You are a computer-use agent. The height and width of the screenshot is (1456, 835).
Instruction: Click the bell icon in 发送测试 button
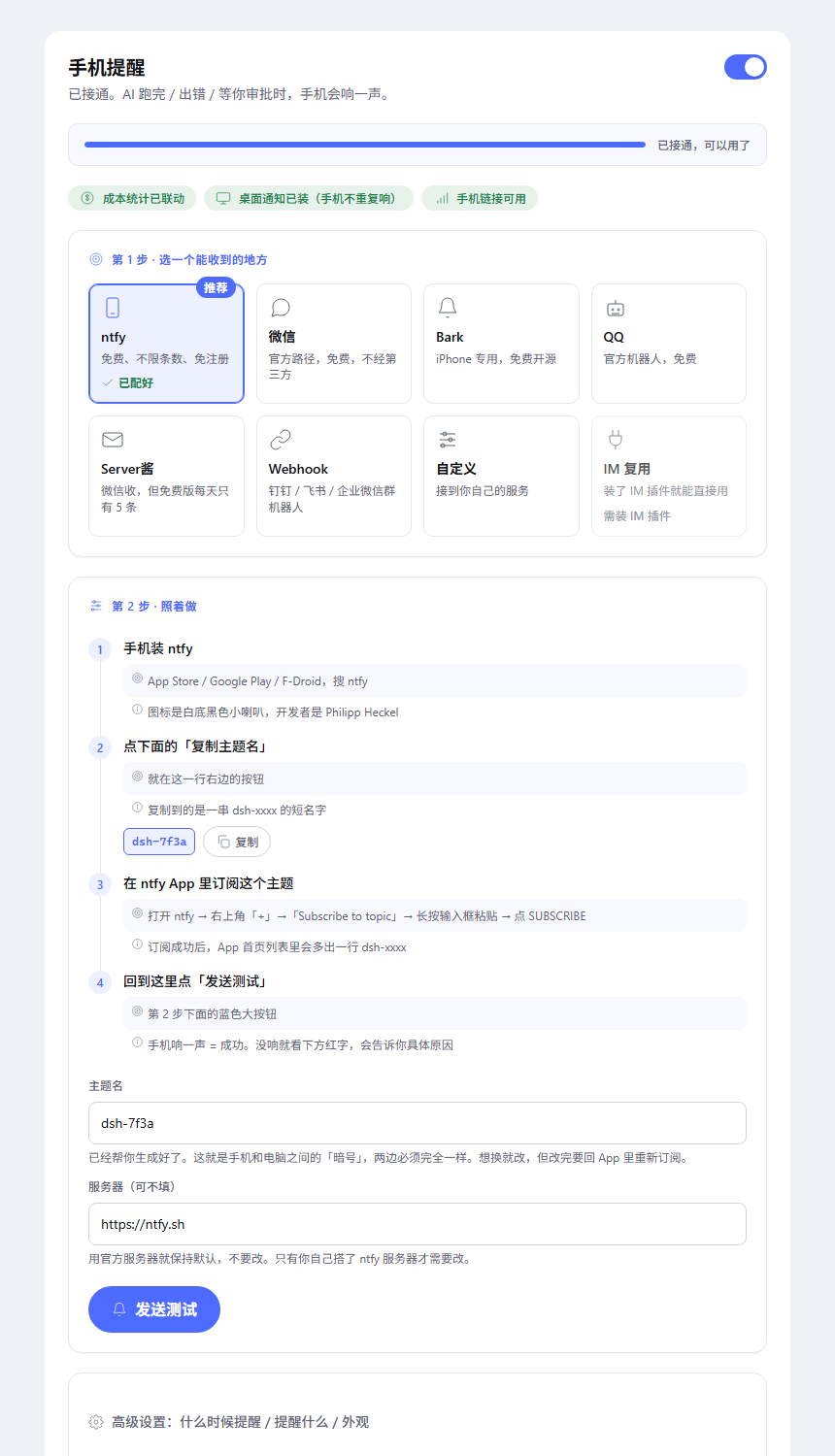coord(119,1309)
